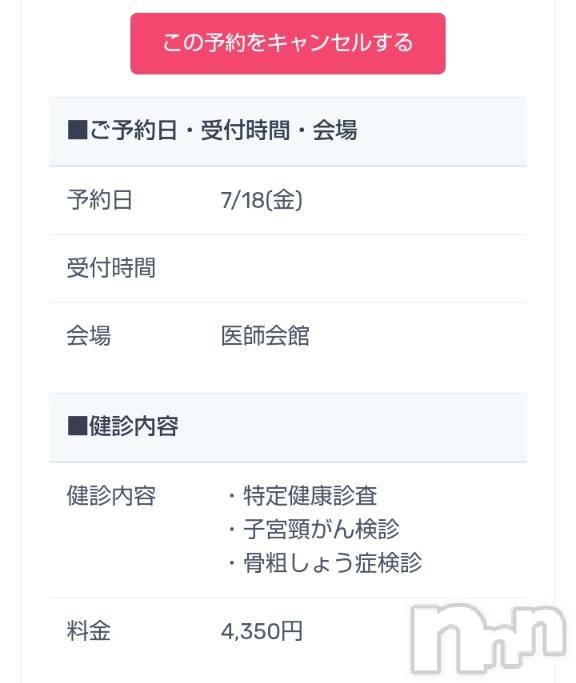Click the 会場 row label

point(89,335)
